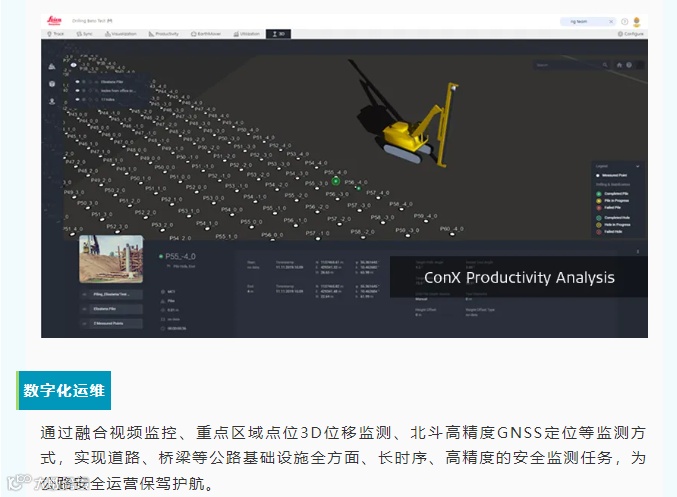Click the Hole in Progress legend swatch

(x=598, y=225)
